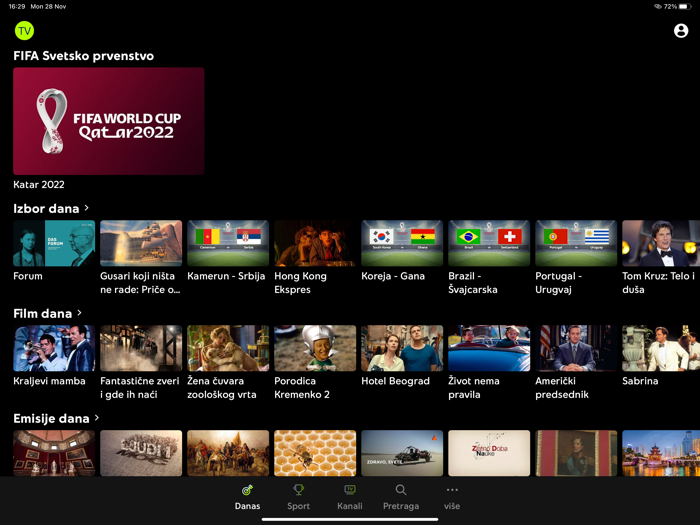The image size is (700, 525).
Task: Open the museum gallery show thumbnail
Action: (54, 453)
